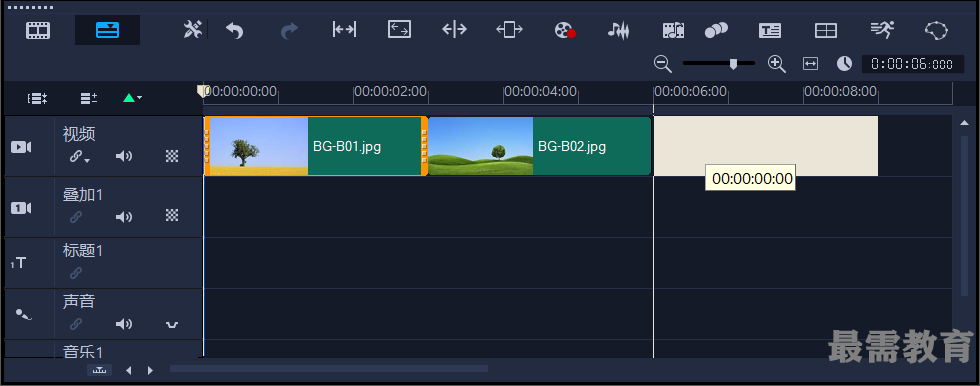Toggle 叠加1 track transparency checkerboard
The image size is (980, 386).
(172, 215)
